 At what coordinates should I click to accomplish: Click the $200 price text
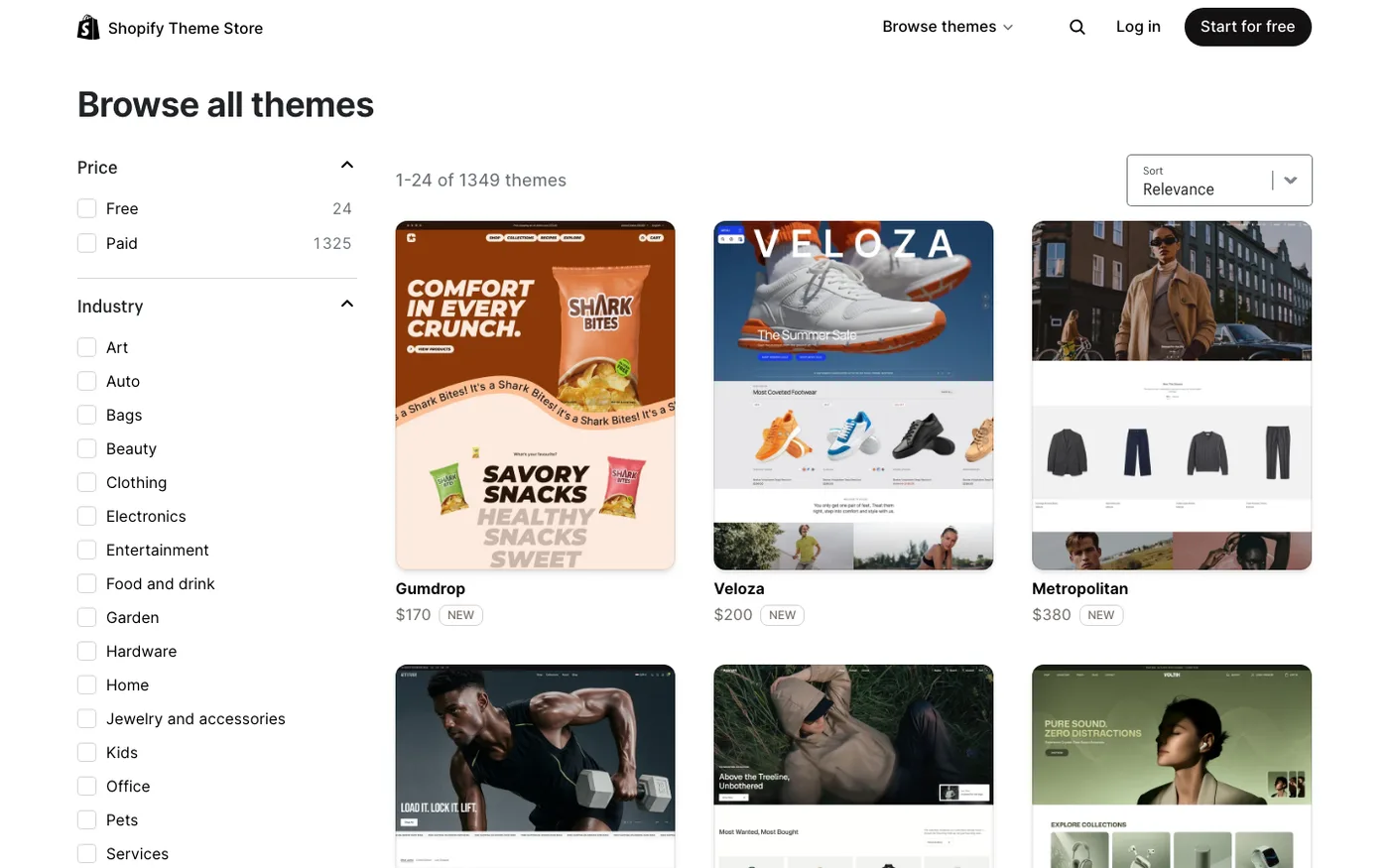[x=733, y=615]
